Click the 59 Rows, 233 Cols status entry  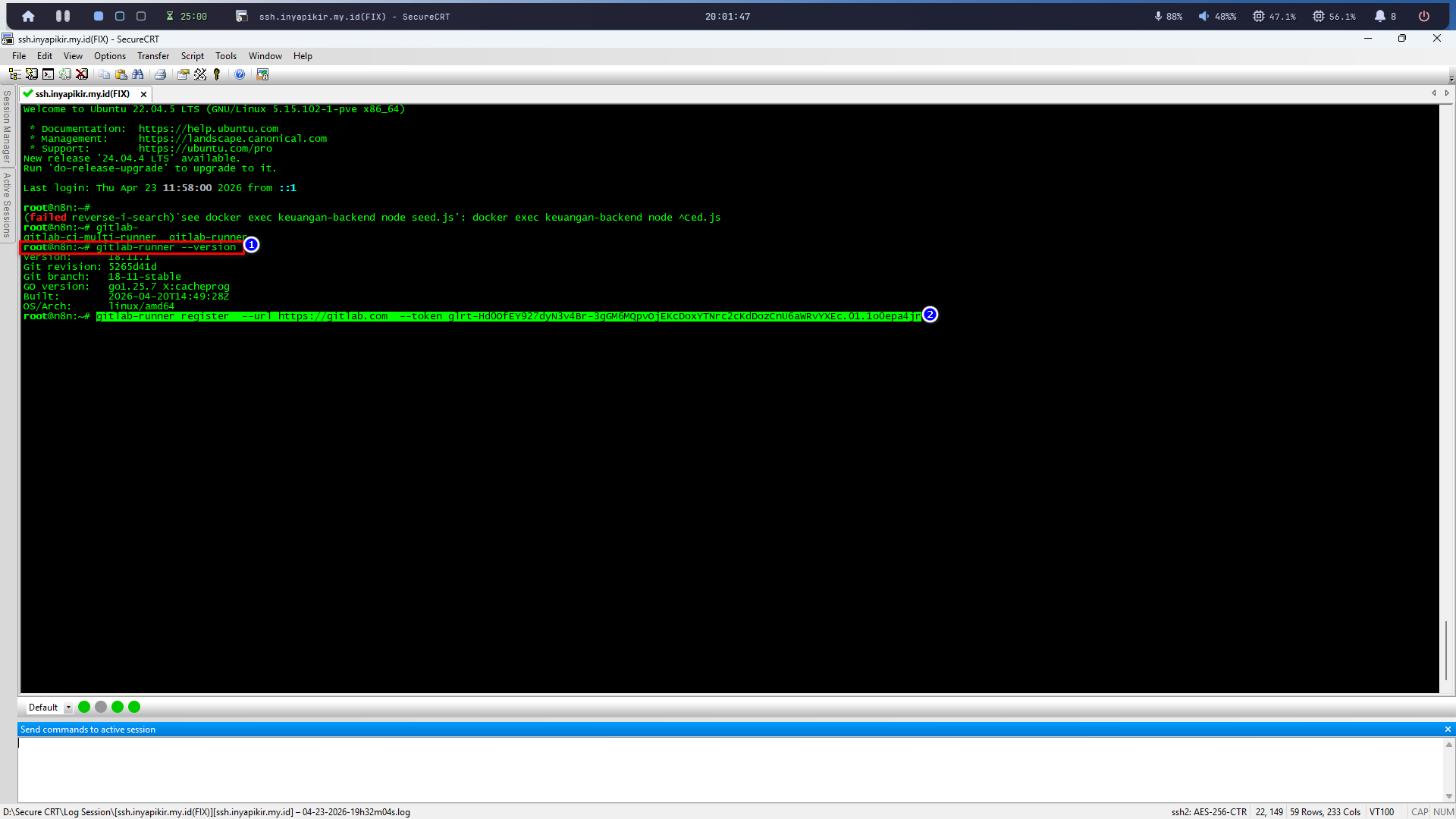tap(1326, 812)
